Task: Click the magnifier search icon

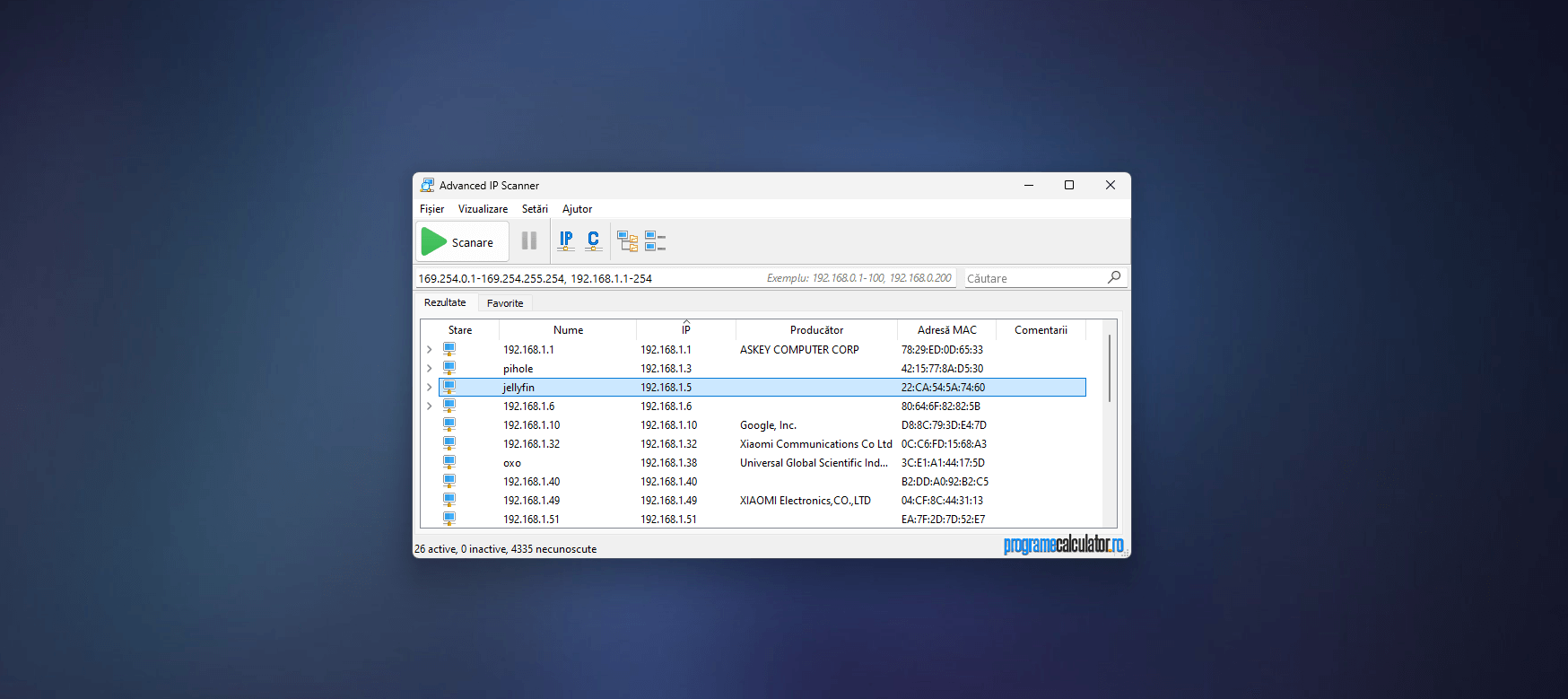Action: pos(1114,277)
